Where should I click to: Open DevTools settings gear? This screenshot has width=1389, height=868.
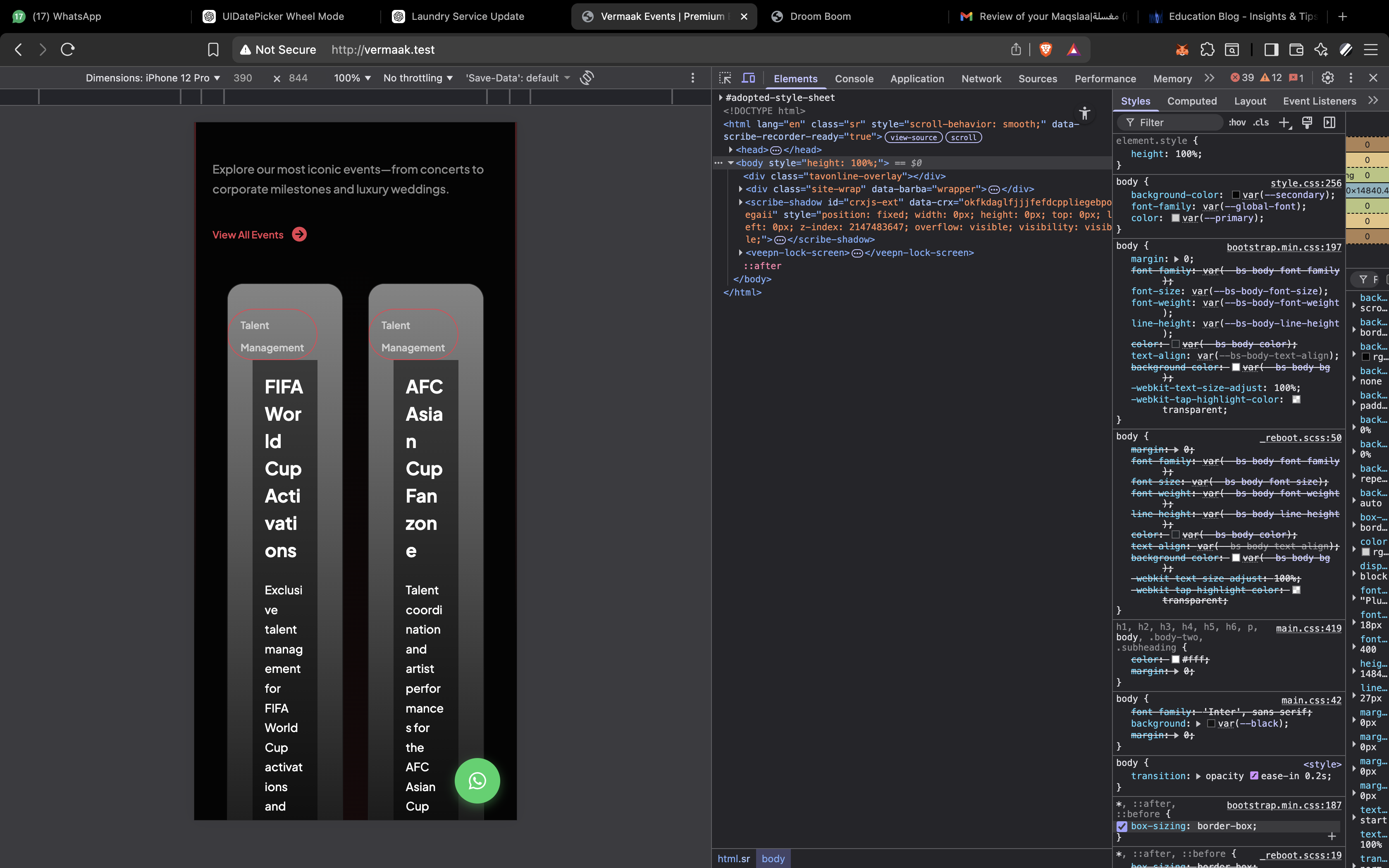pyautogui.click(x=1327, y=78)
